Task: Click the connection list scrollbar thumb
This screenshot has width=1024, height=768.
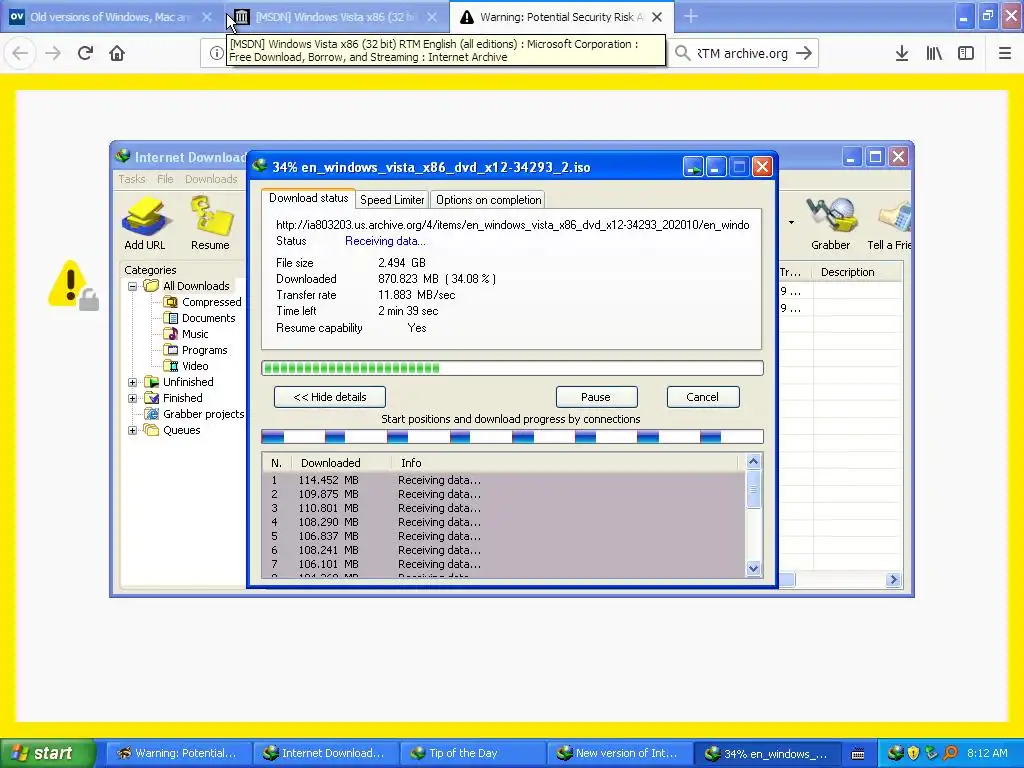Action: pos(753,488)
